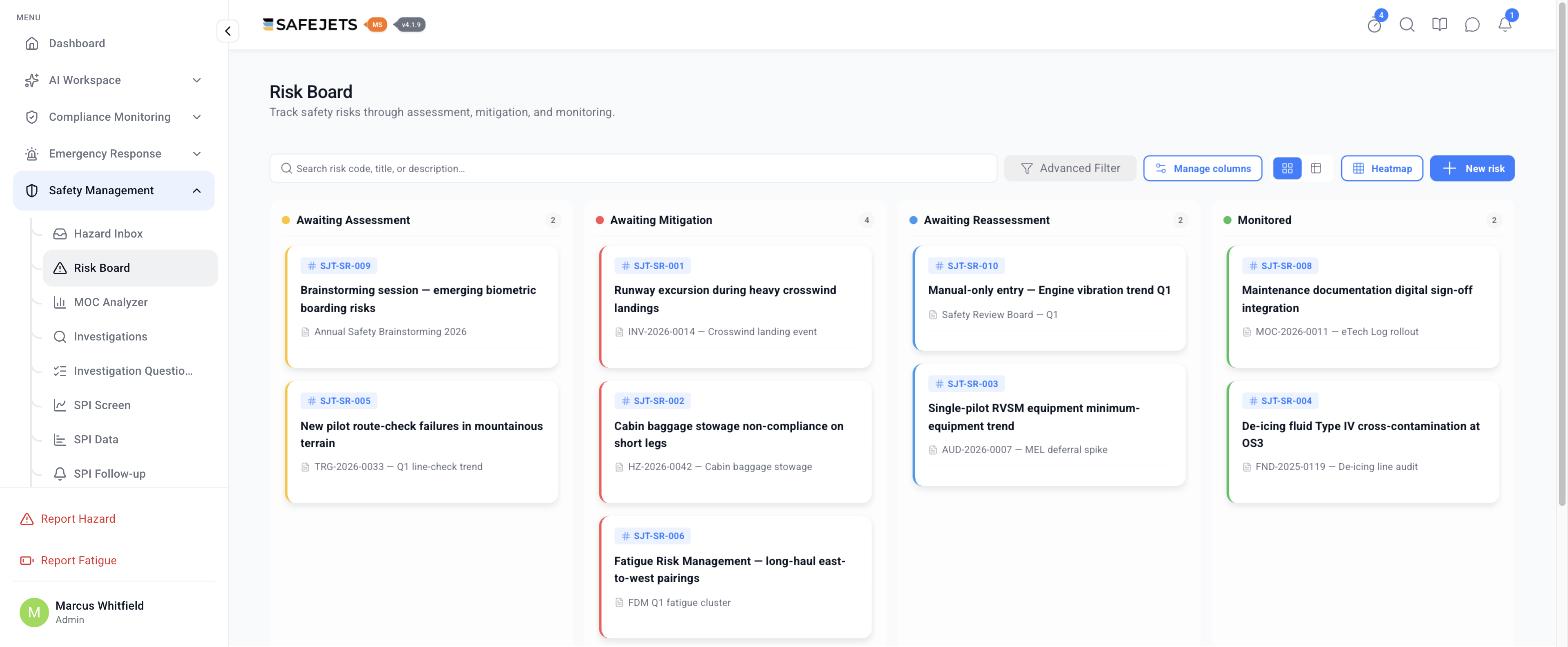Collapse the sidebar with the arrow button
This screenshot has height=647, width=1568.
[x=227, y=31]
